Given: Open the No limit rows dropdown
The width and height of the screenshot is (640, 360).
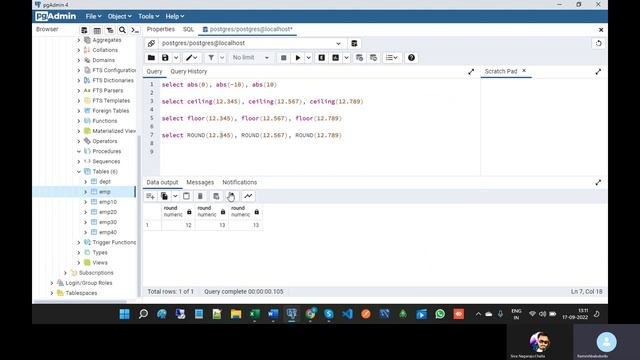Looking at the screenshot, I should point(250,58).
